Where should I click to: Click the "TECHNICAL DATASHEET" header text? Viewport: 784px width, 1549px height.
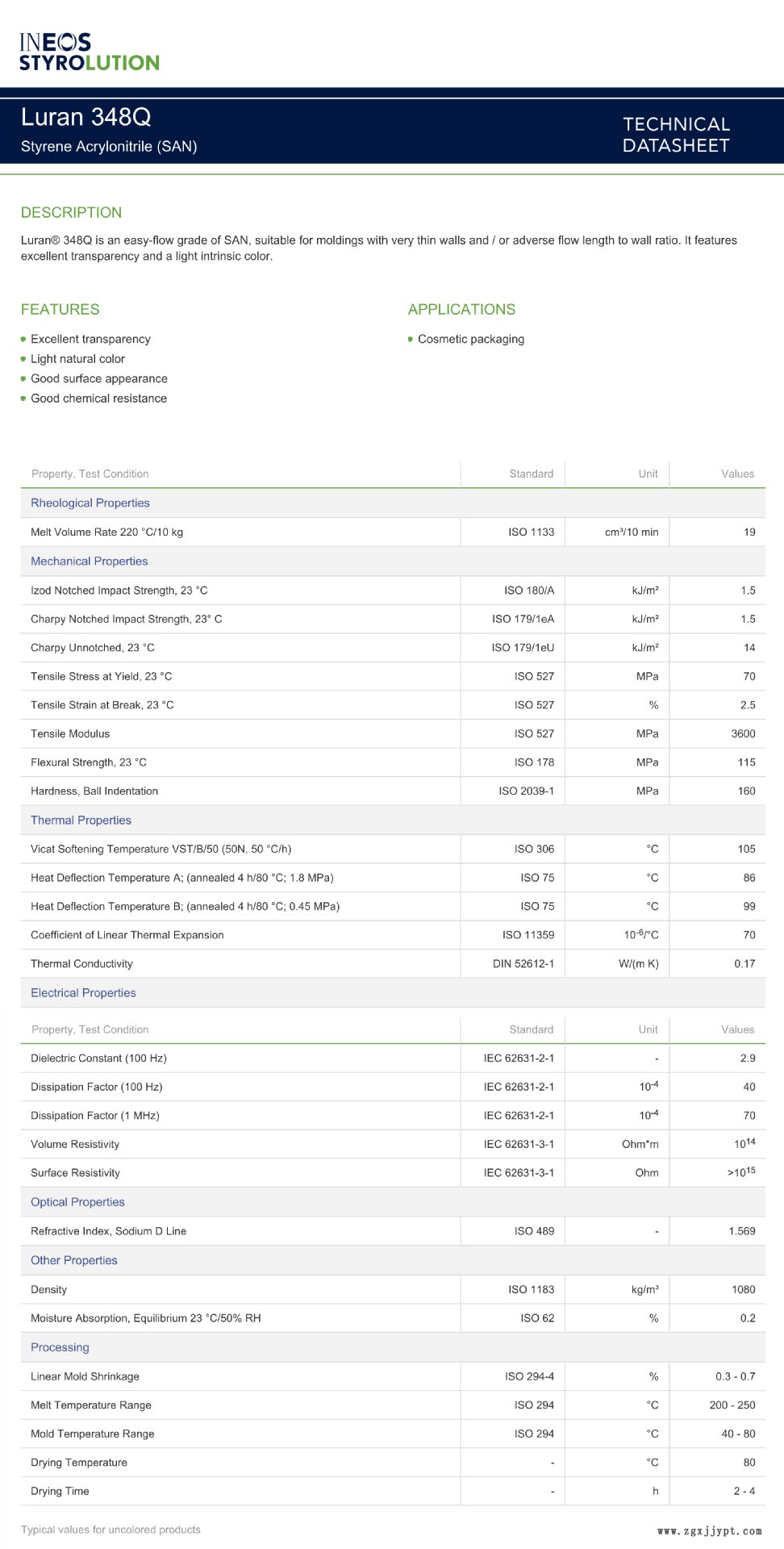[676, 135]
